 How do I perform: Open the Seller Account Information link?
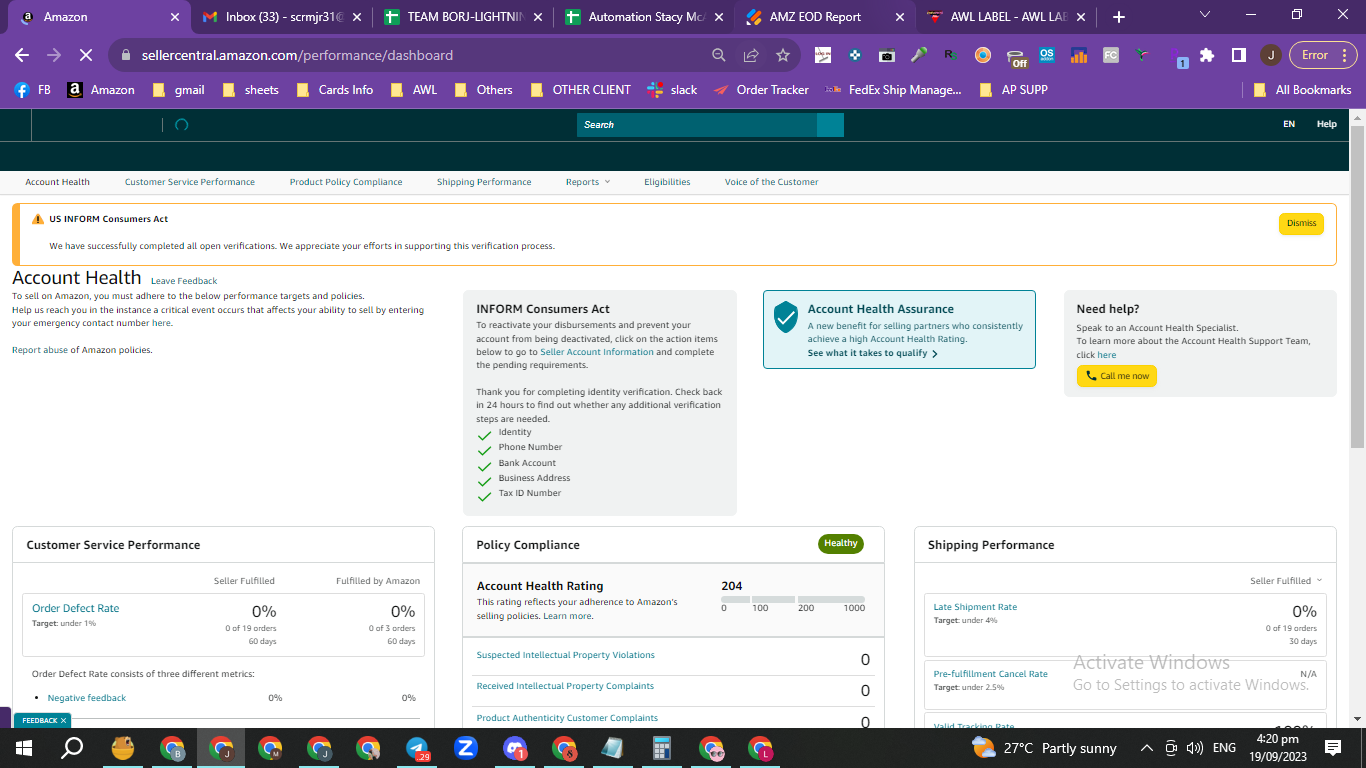(x=597, y=352)
